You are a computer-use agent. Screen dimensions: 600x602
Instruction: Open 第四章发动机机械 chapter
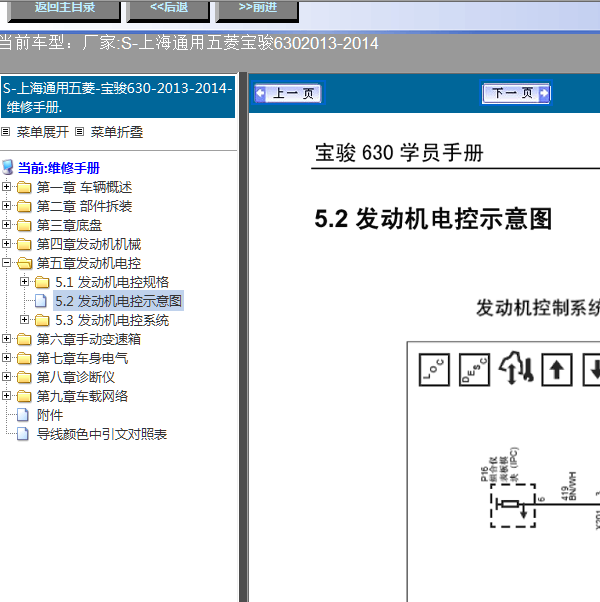[x=89, y=244]
